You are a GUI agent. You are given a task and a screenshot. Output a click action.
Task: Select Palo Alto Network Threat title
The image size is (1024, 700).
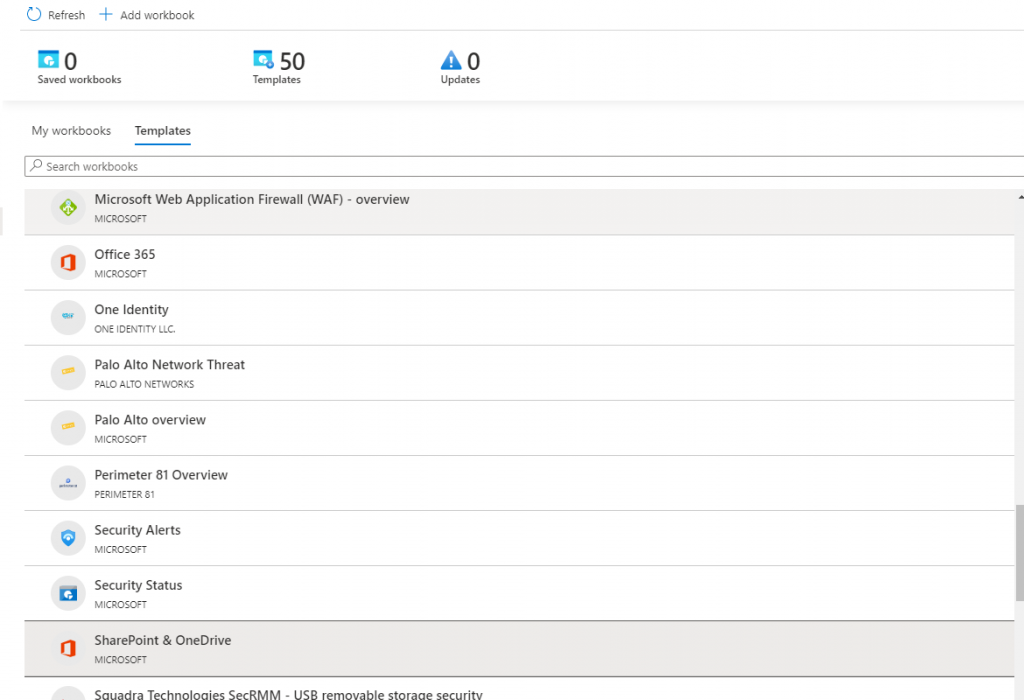pos(170,364)
